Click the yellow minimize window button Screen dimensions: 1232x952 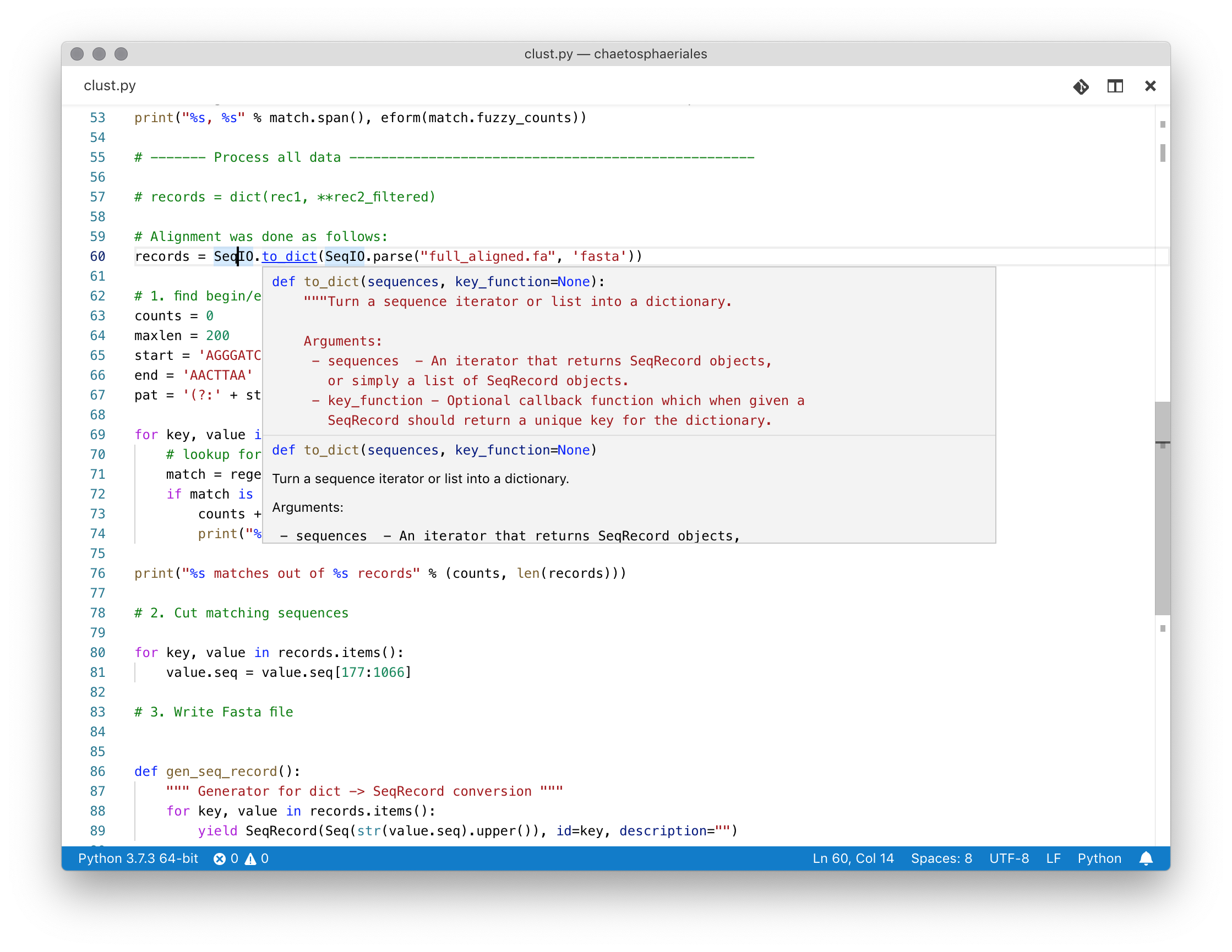tap(99, 54)
